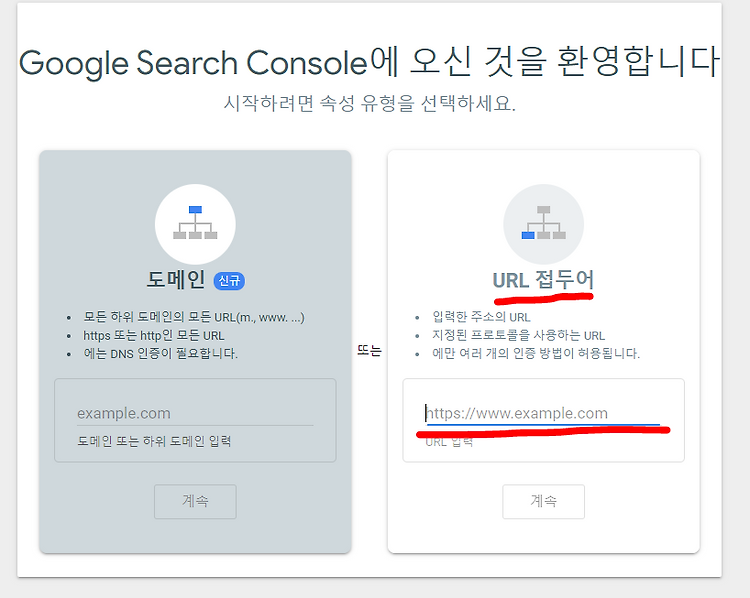Select the URL 접두어 property type heading

click(543, 280)
